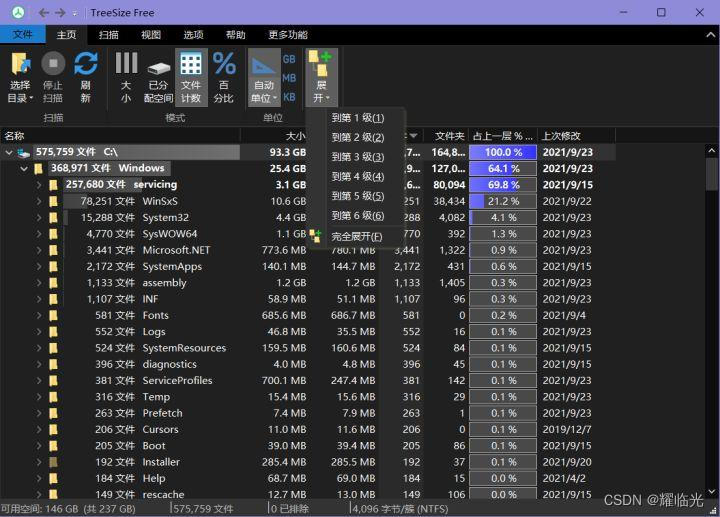Open the 更多功能 ribbon tab
This screenshot has height=517, width=720.
tap(288, 34)
